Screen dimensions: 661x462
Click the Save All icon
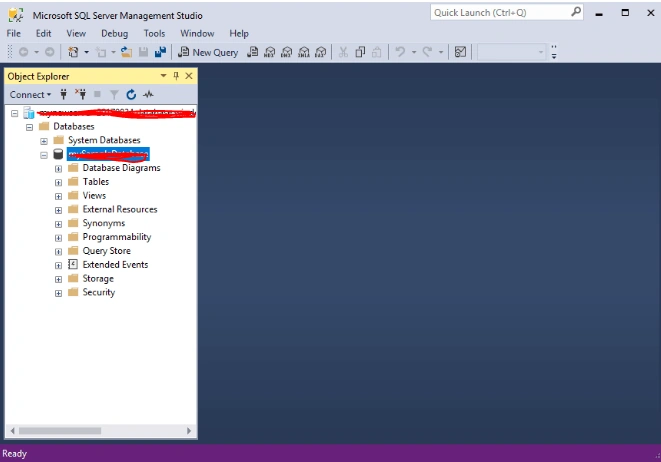pos(160,52)
